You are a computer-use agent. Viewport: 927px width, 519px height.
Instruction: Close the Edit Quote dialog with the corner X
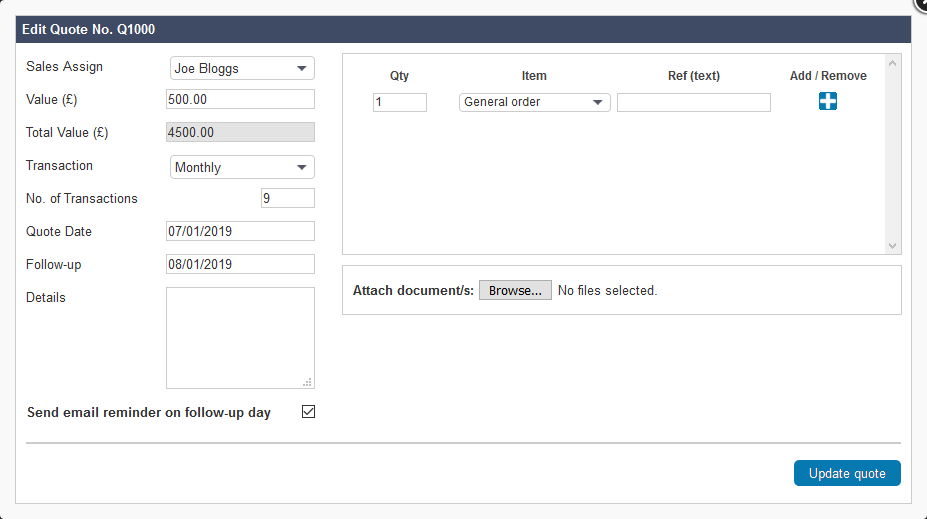(921, 4)
